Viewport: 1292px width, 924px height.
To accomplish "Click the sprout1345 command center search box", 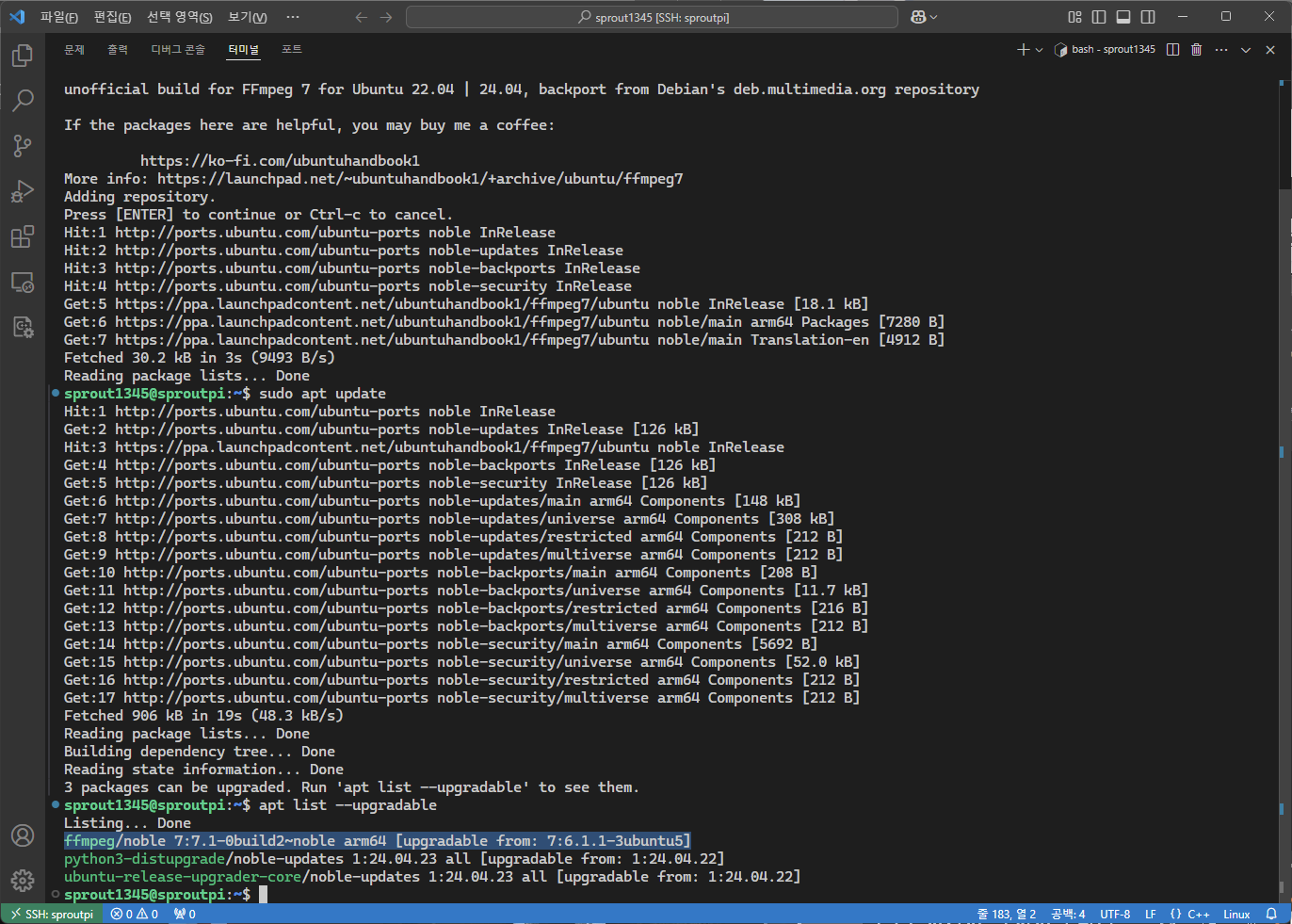I will click(x=652, y=17).
